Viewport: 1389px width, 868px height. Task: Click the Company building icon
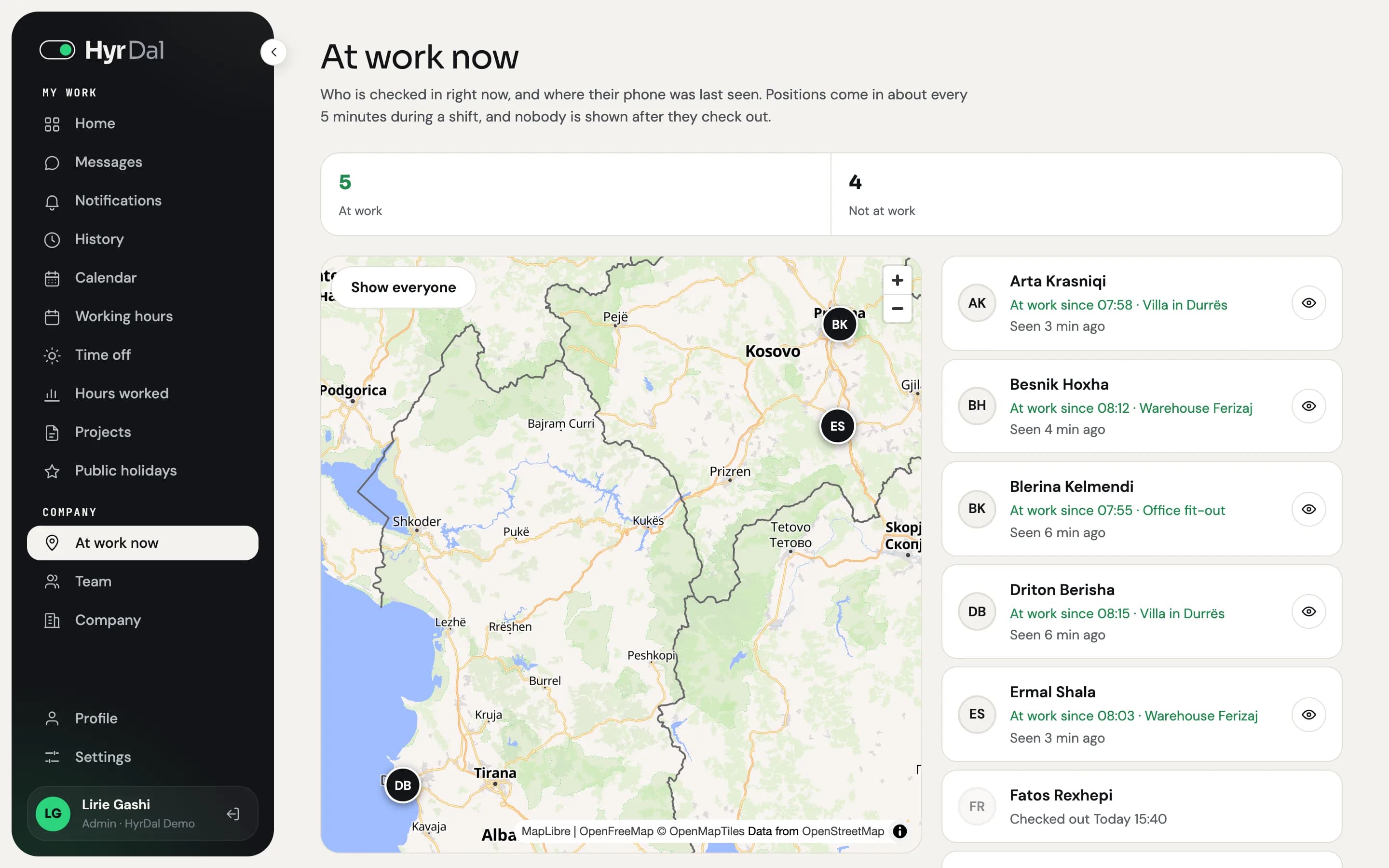point(52,620)
